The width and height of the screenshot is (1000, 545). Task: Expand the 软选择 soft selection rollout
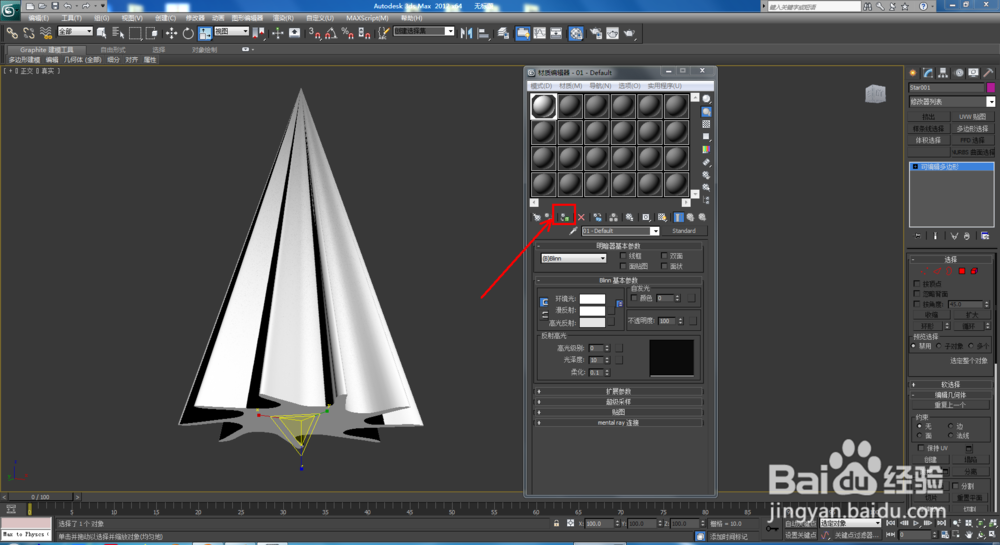[950, 384]
